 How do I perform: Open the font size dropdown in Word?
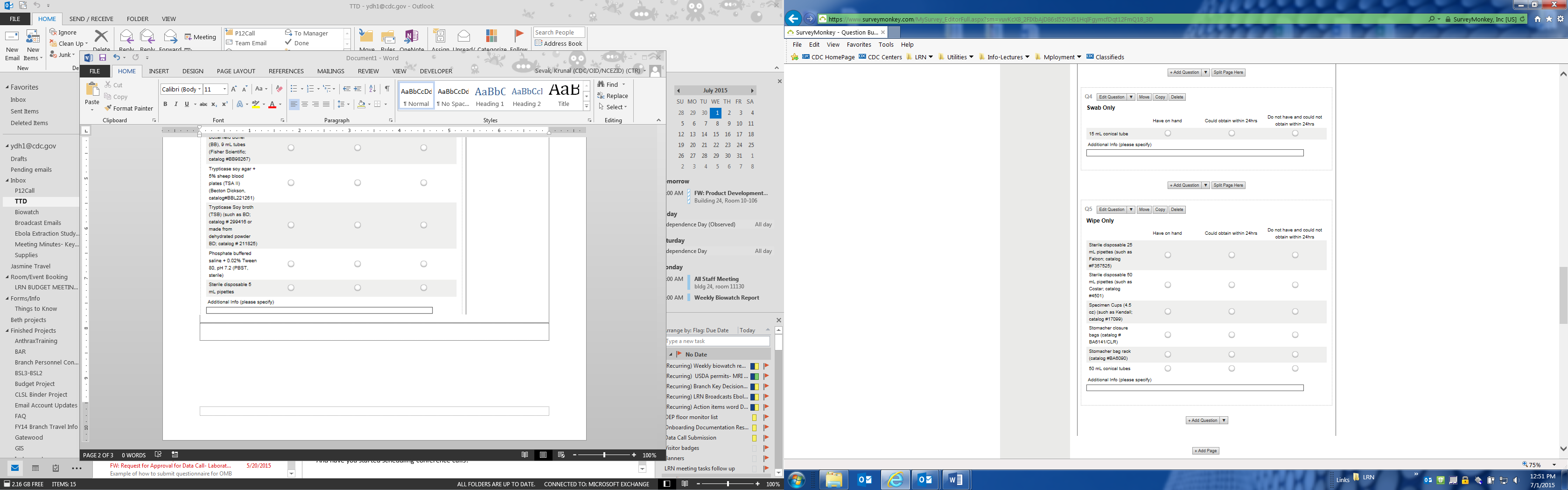tap(224, 90)
